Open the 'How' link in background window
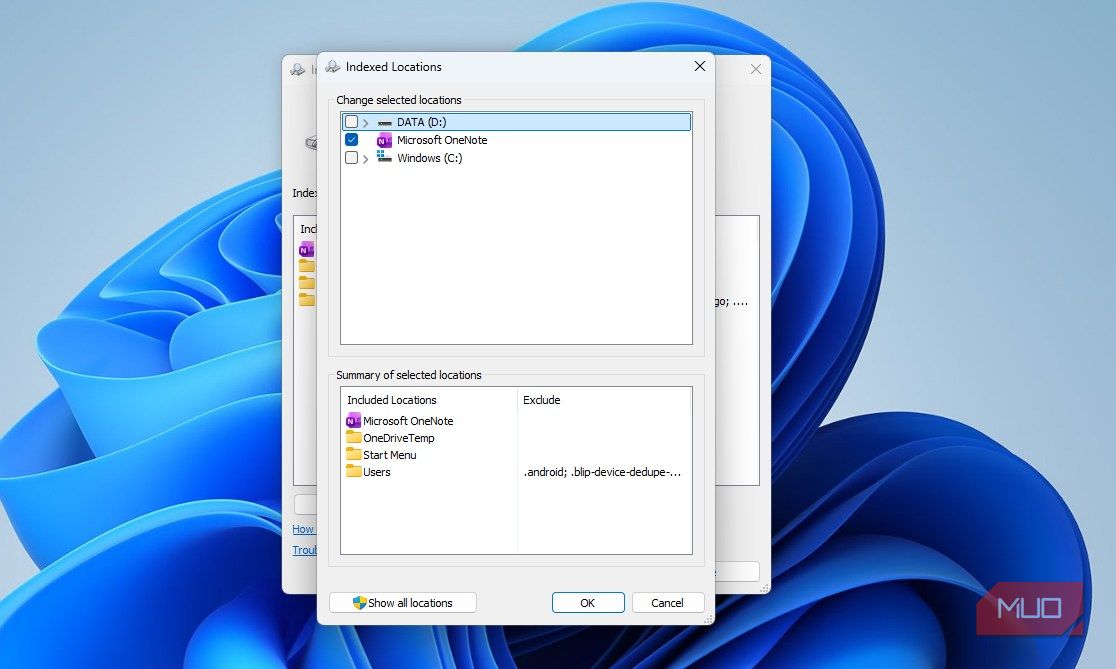The image size is (1116, 669). tap(303, 530)
